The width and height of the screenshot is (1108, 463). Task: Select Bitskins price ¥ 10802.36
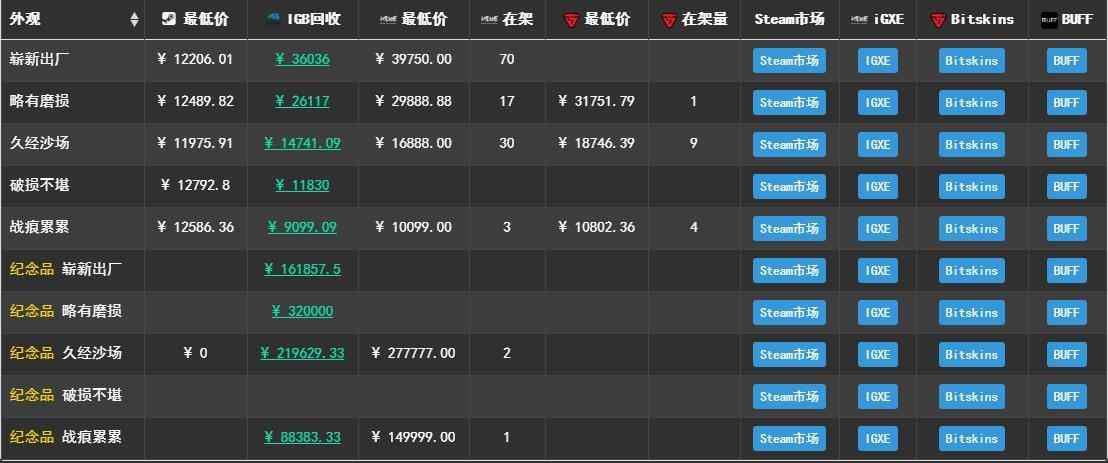click(596, 227)
